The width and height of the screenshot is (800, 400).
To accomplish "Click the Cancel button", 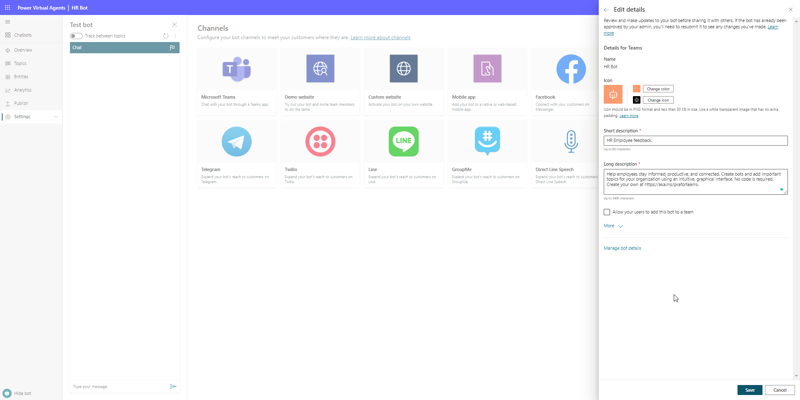I will click(x=780, y=390).
